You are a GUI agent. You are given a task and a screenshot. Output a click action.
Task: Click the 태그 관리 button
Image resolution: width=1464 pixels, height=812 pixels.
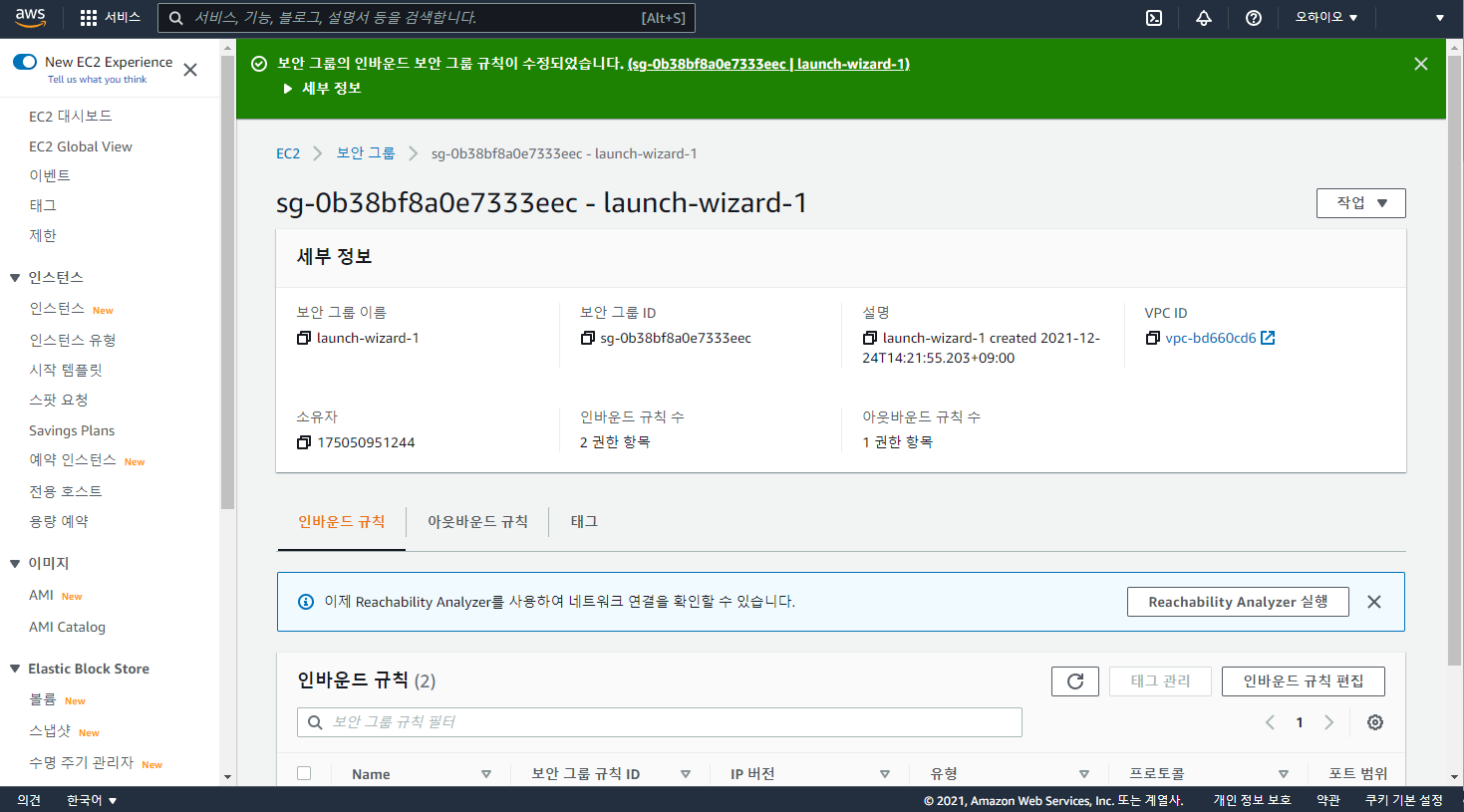(x=1160, y=681)
